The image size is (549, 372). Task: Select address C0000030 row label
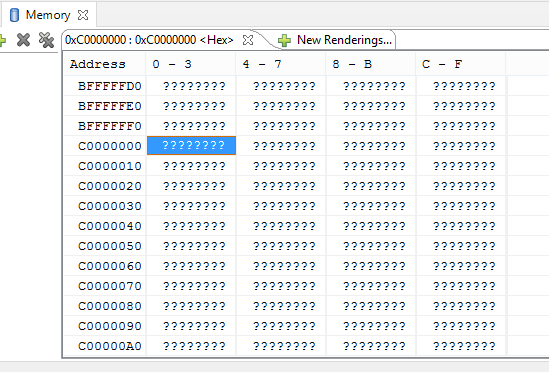click(x=110, y=206)
